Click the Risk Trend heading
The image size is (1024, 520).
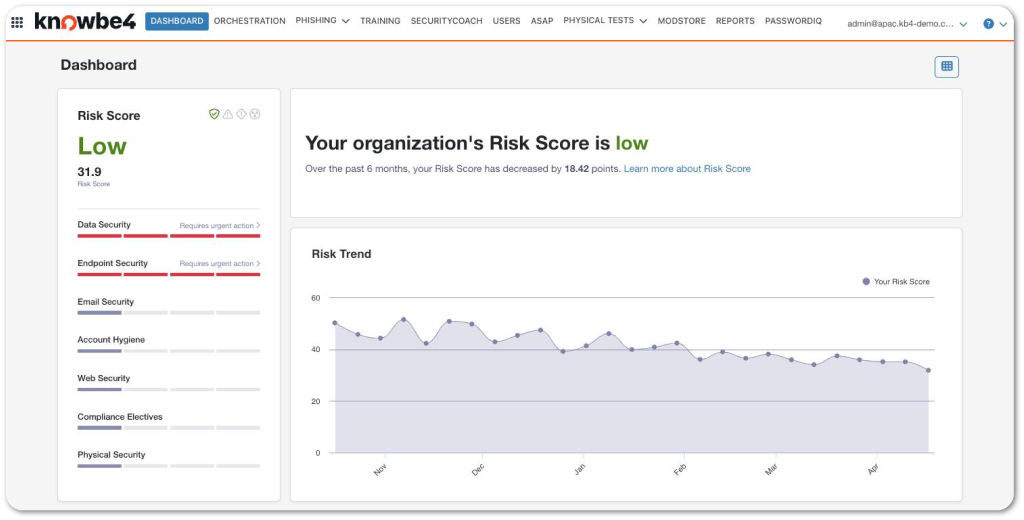click(x=342, y=254)
